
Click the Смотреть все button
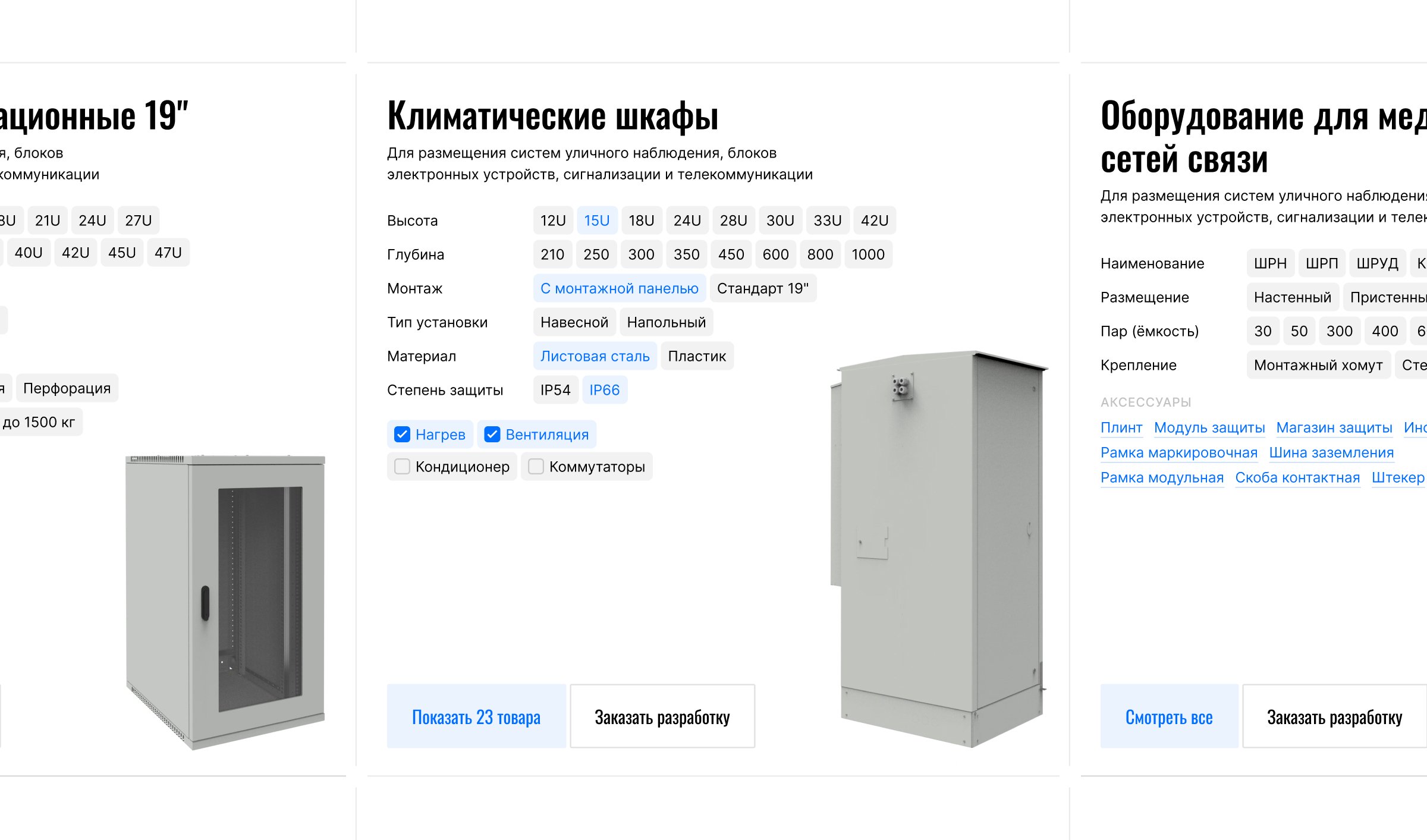click(x=1168, y=716)
